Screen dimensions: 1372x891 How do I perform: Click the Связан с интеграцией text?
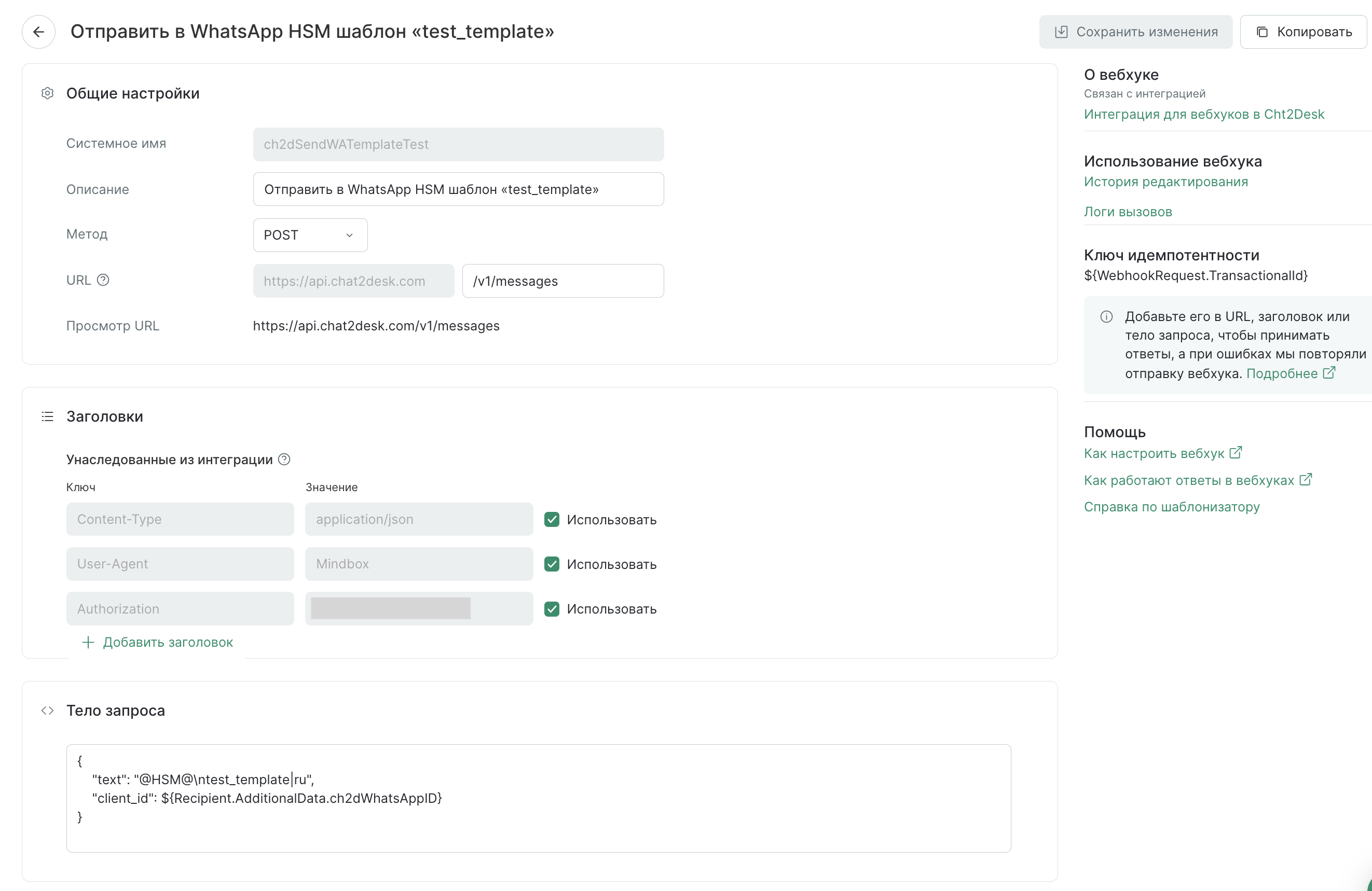1144,93
